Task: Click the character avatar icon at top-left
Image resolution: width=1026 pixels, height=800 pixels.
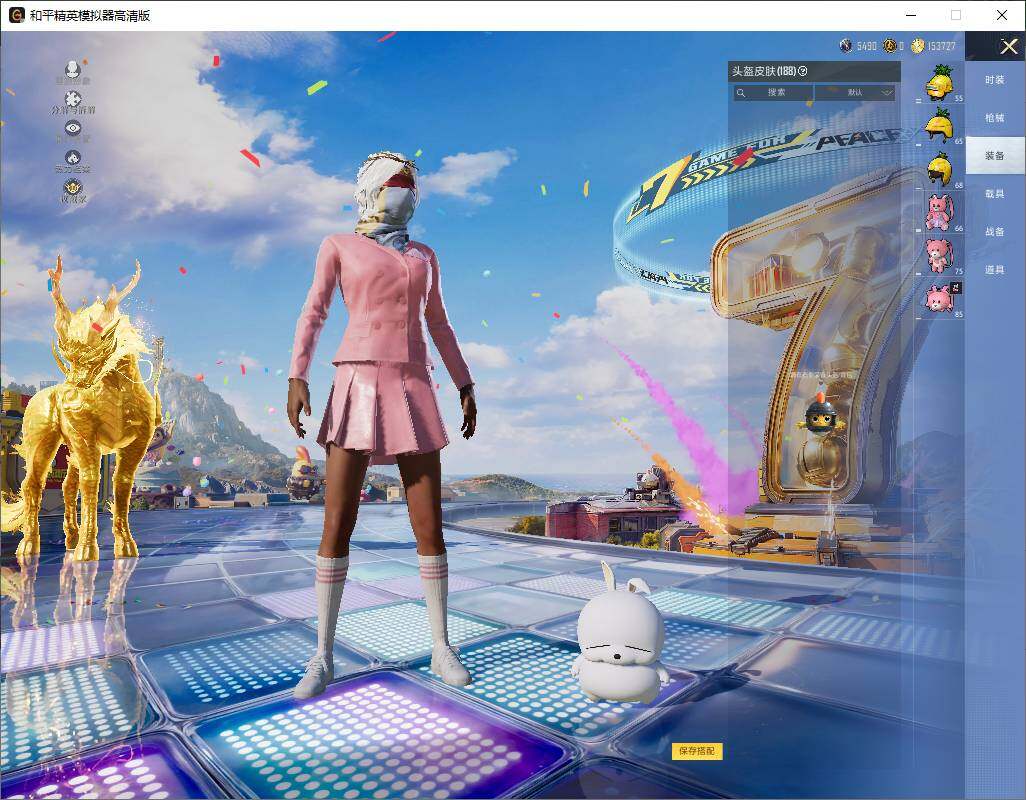Action: pyautogui.click(x=73, y=71)
